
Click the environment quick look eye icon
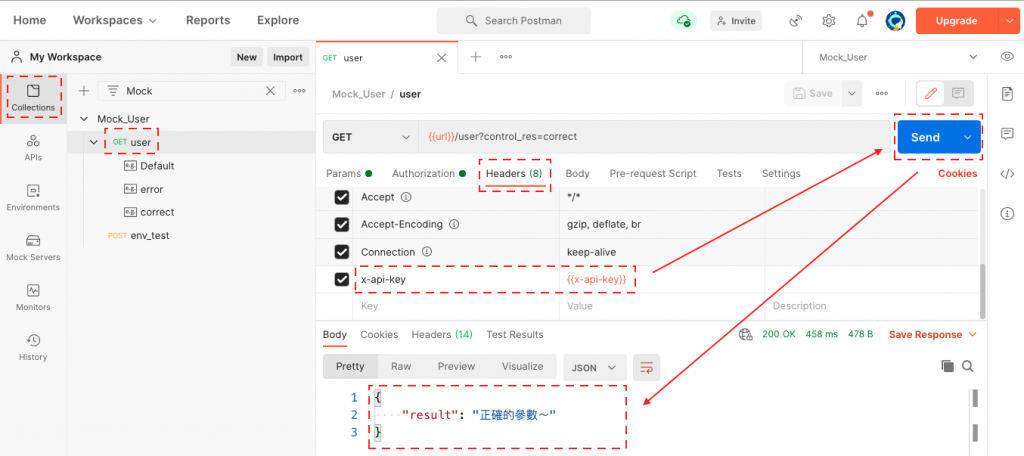pos(1007,57)
